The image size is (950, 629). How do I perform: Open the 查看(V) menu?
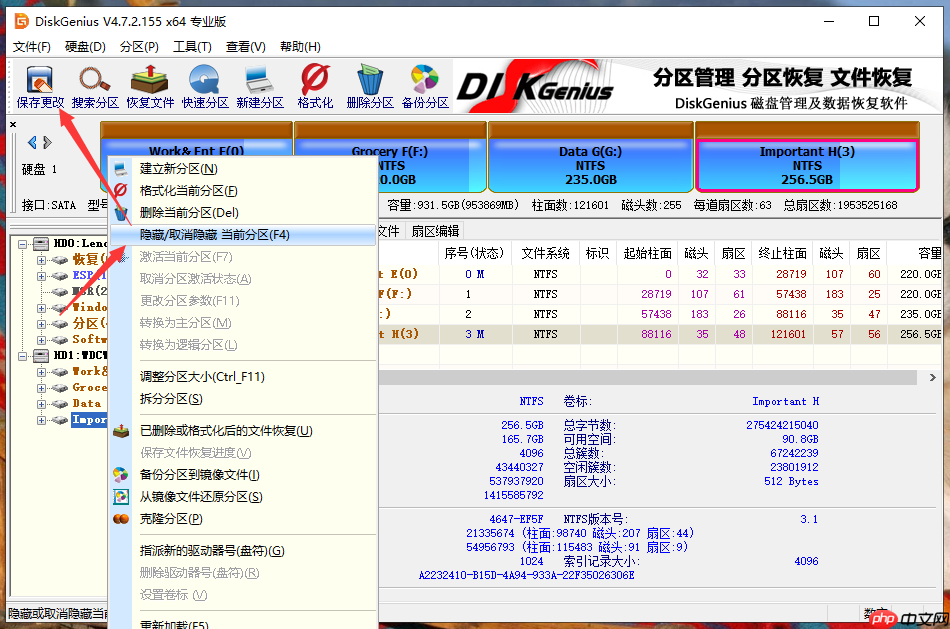245,46
